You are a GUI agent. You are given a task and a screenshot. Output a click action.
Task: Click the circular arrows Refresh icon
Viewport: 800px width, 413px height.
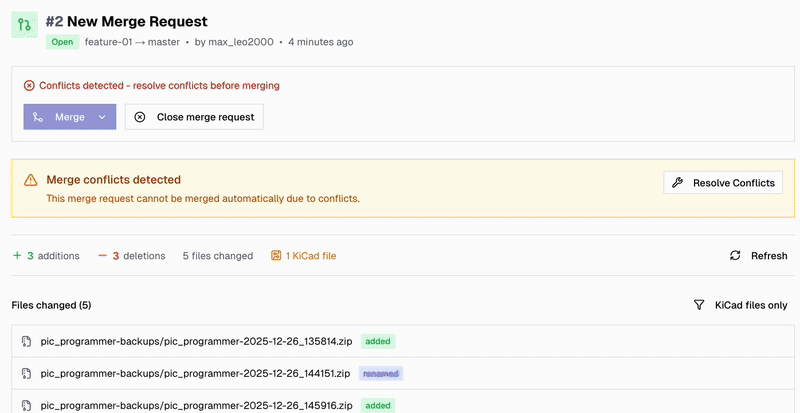click(735, 255)
